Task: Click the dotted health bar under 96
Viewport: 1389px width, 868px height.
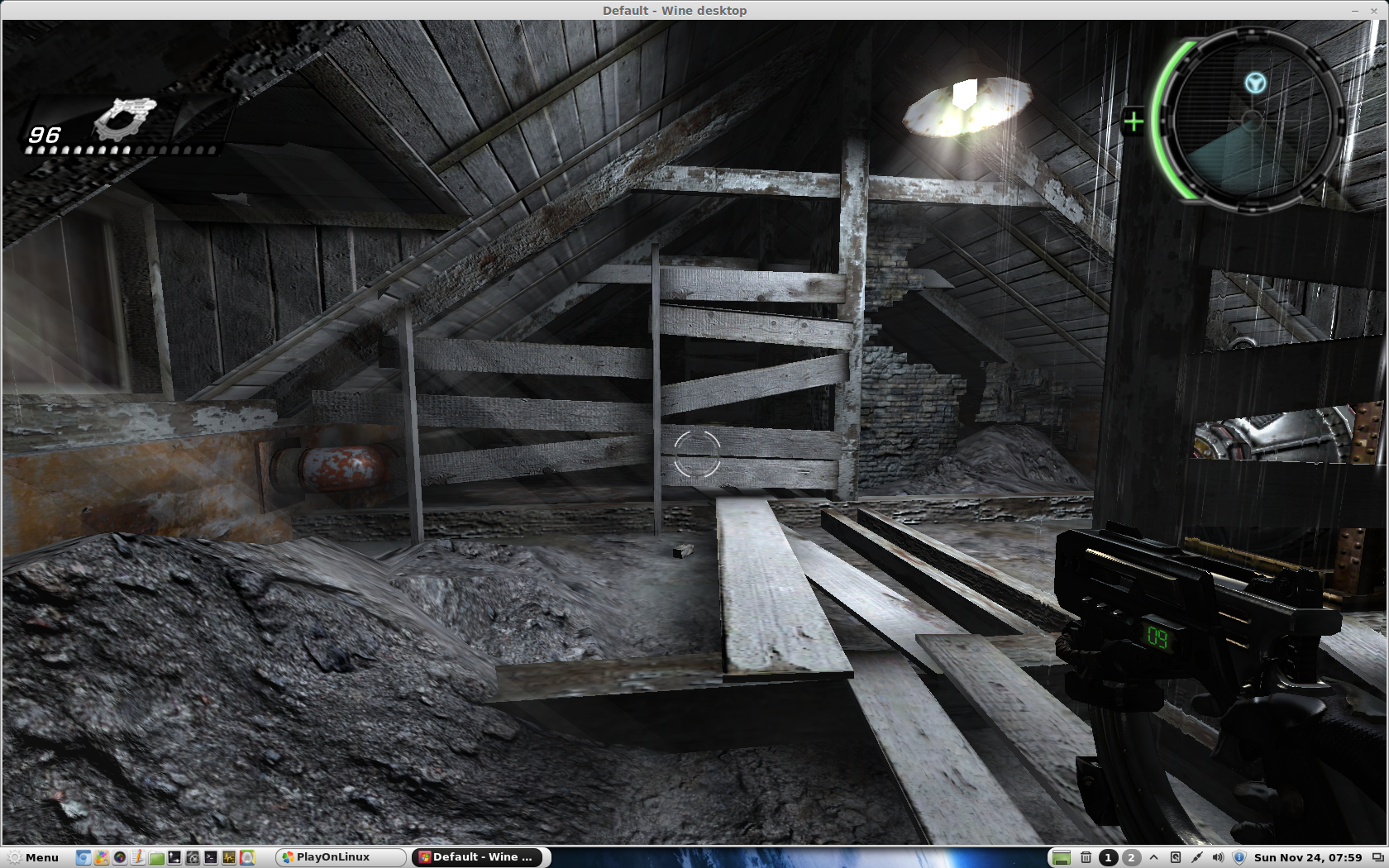Action: 122,150
